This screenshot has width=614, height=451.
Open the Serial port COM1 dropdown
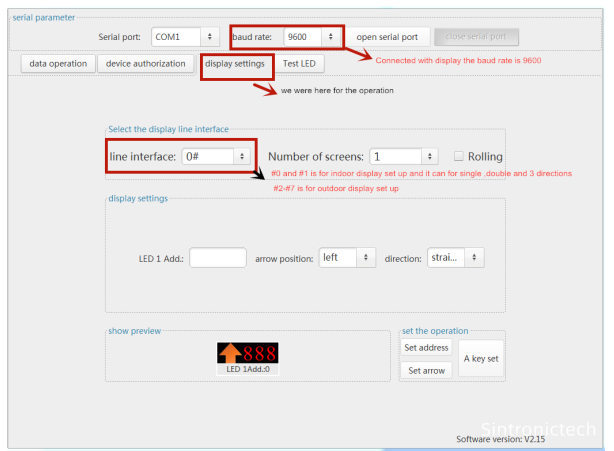[185, 36]
